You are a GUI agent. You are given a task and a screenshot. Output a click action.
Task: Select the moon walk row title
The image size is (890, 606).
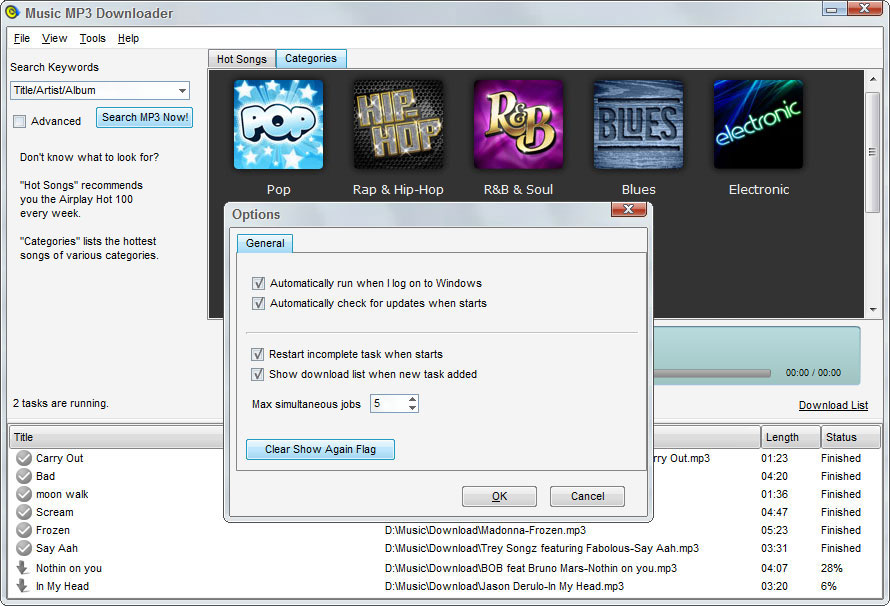(x=62, y=494)
